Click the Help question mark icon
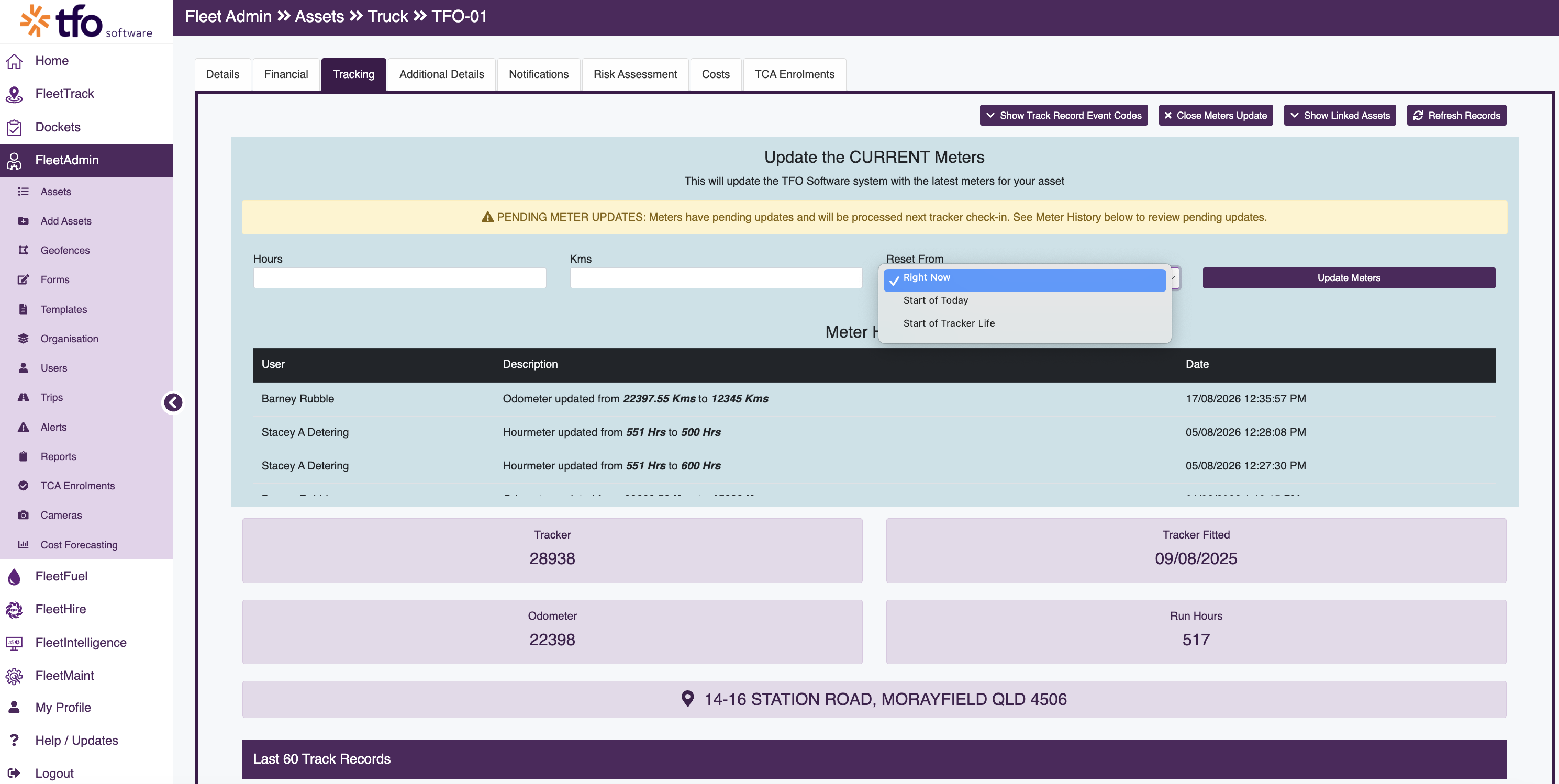1559x784 pixels. point(15,741)
